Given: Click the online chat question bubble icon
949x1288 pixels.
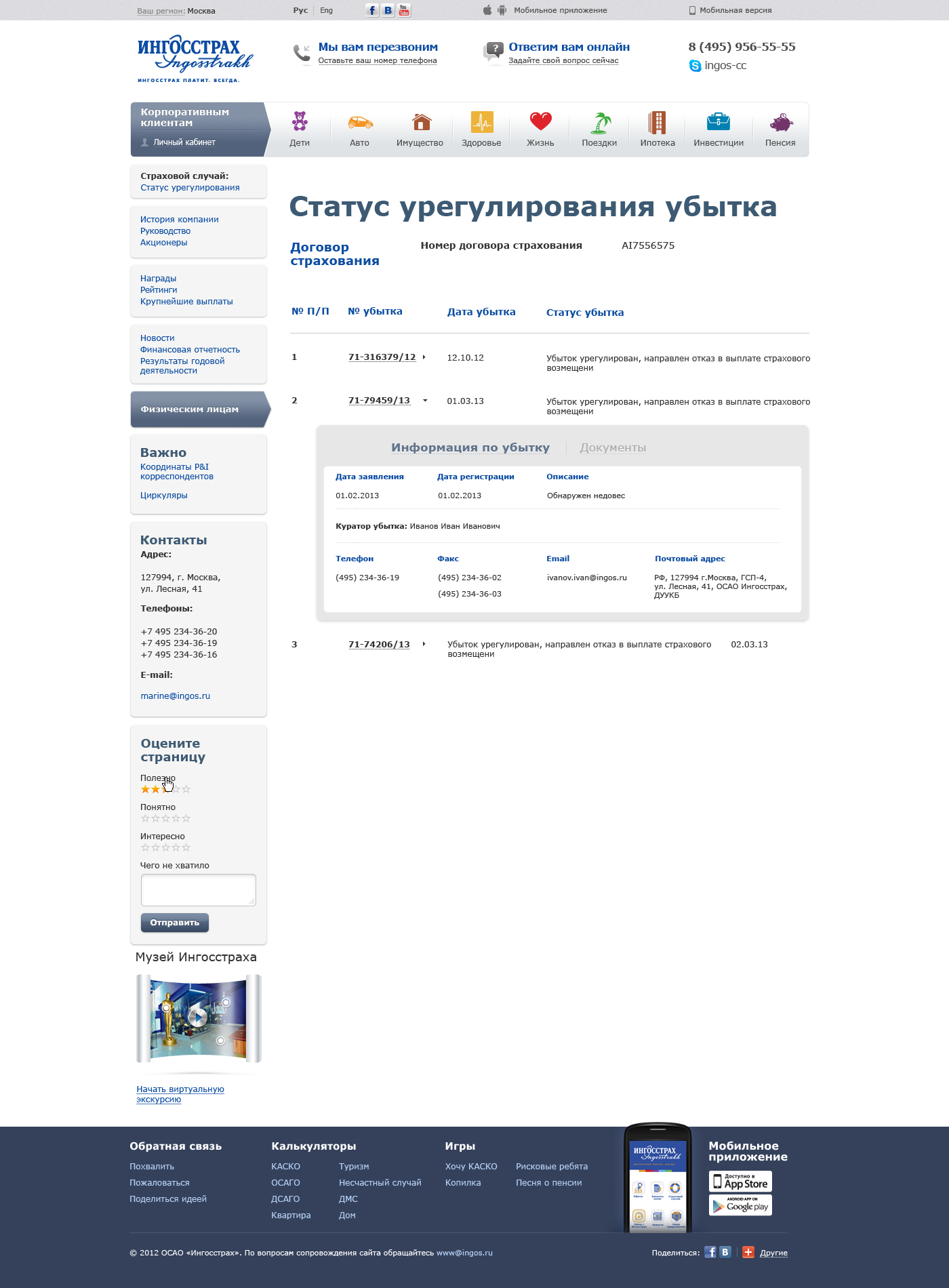Looking at the screenshot, I should pos(493,51).
